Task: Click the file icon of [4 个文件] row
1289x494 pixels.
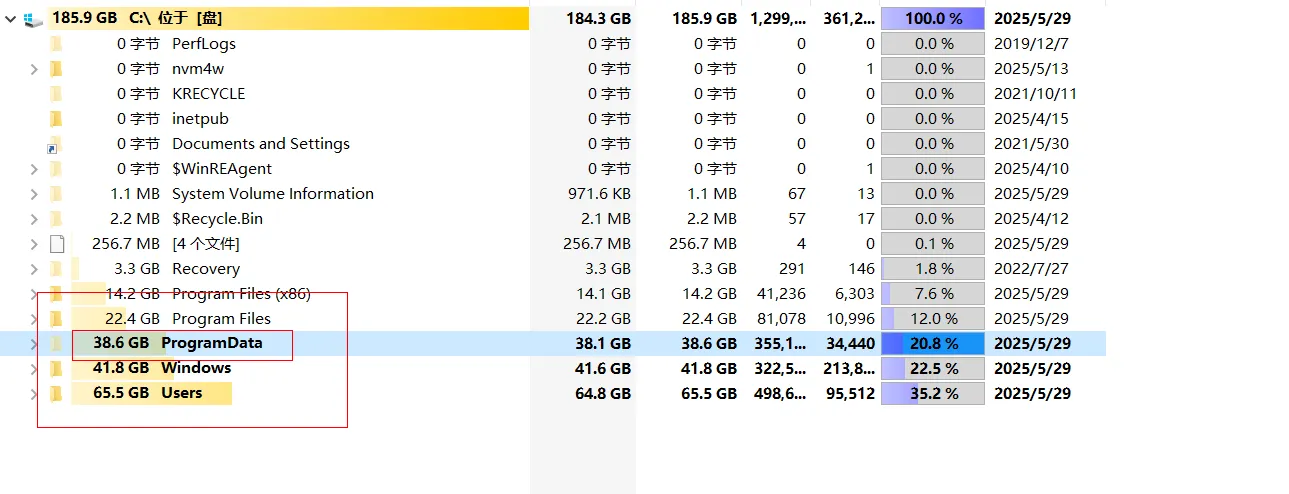Action: 56,243
